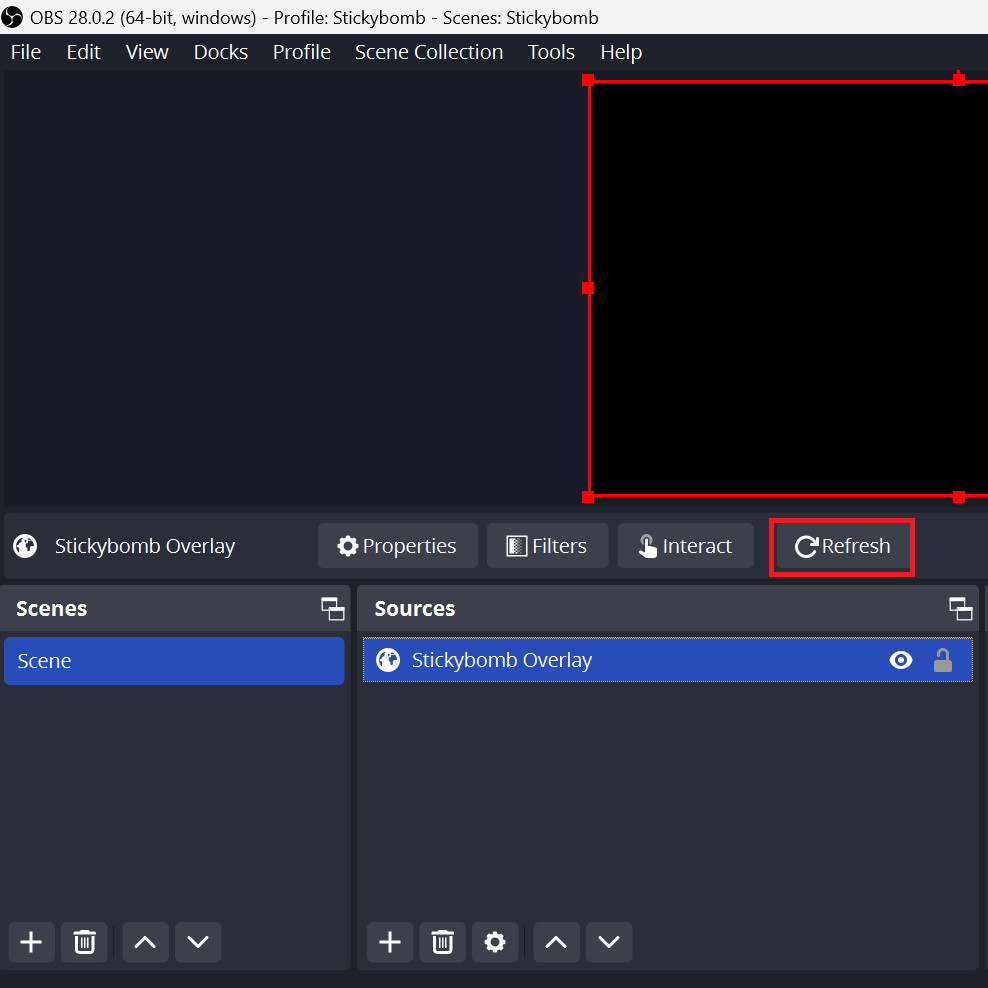
Task: Pop out the Sources dock
Action: pyautogui.click(x=961, y=609)
